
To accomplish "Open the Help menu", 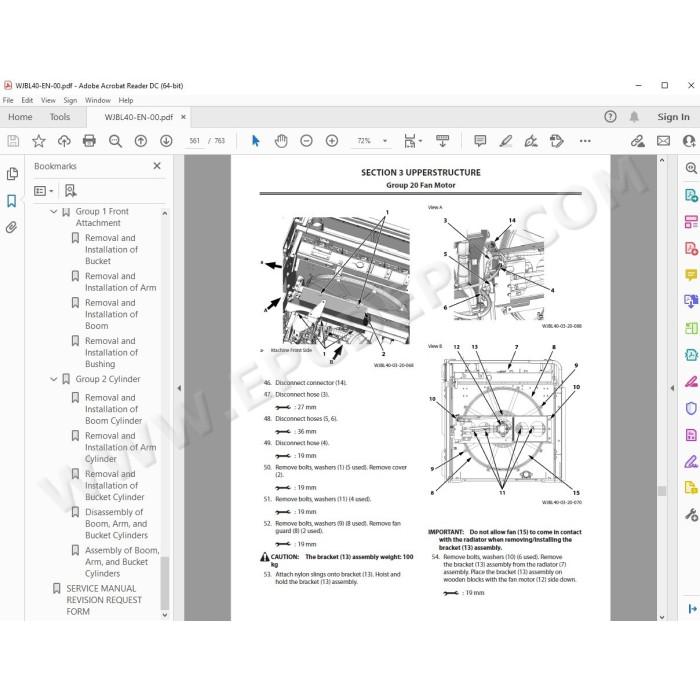I will 125,100.
